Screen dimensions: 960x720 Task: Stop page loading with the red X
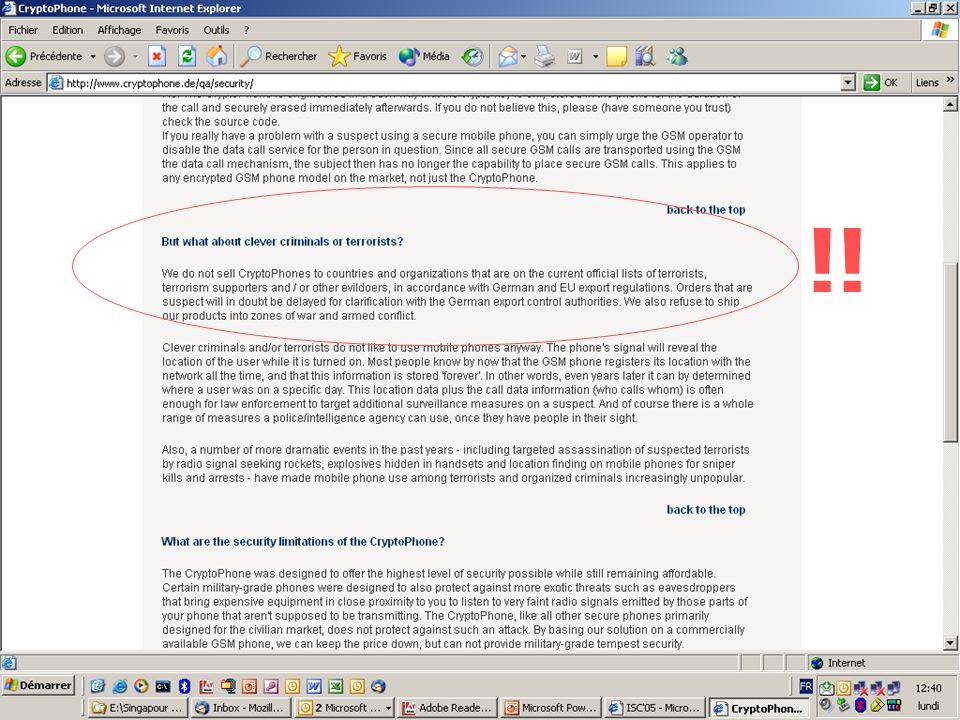[x=157, y=56]
